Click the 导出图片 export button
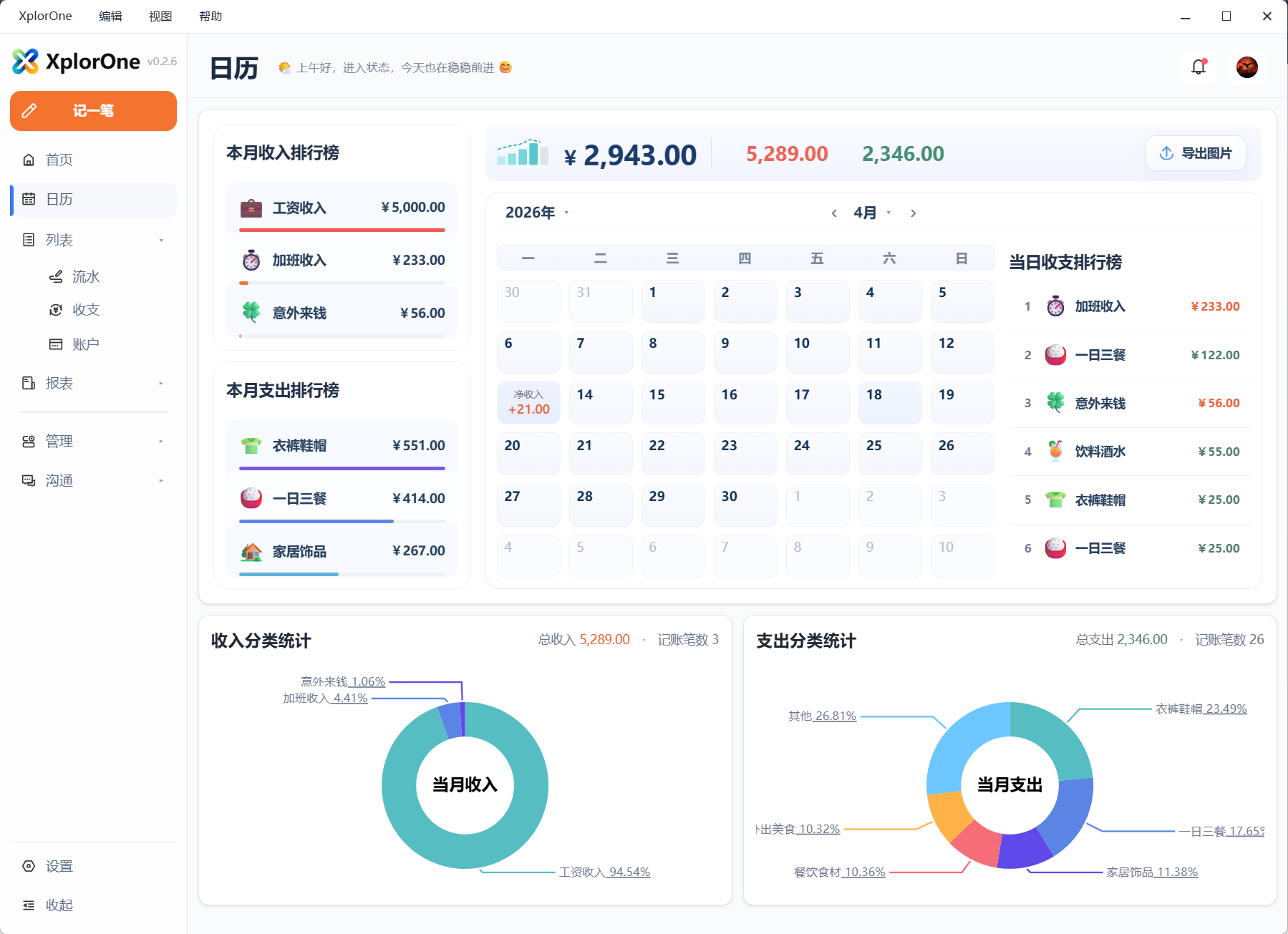1288x934 pixels. pos(1194,152)
